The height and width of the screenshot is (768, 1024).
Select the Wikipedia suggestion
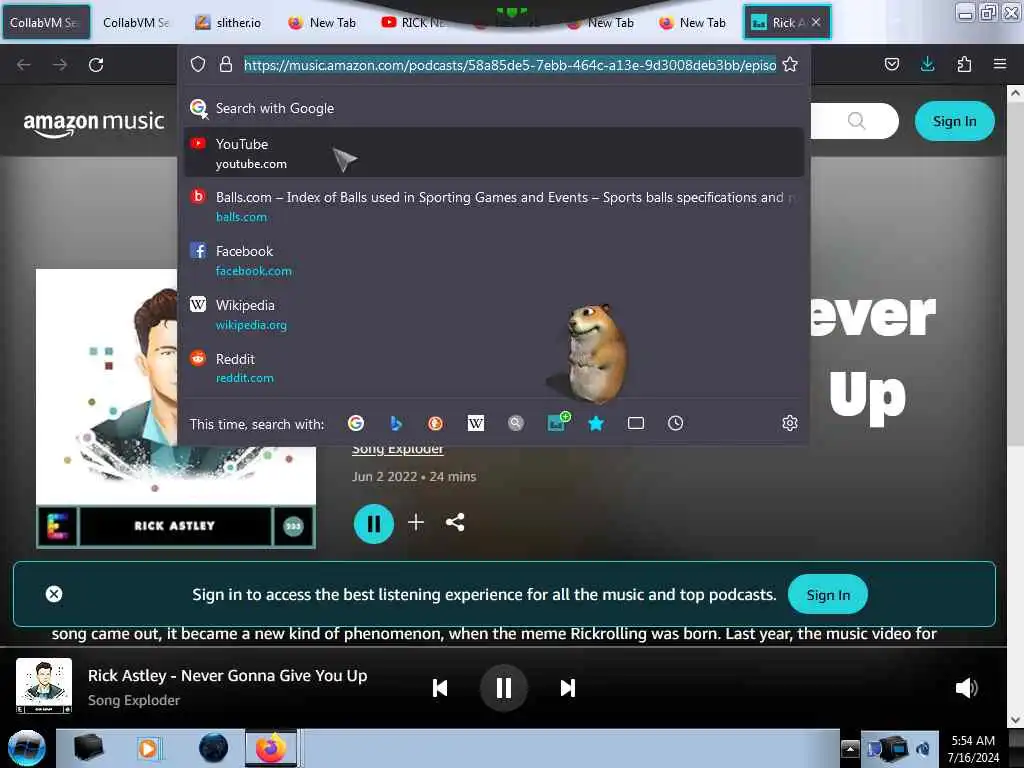494,314
